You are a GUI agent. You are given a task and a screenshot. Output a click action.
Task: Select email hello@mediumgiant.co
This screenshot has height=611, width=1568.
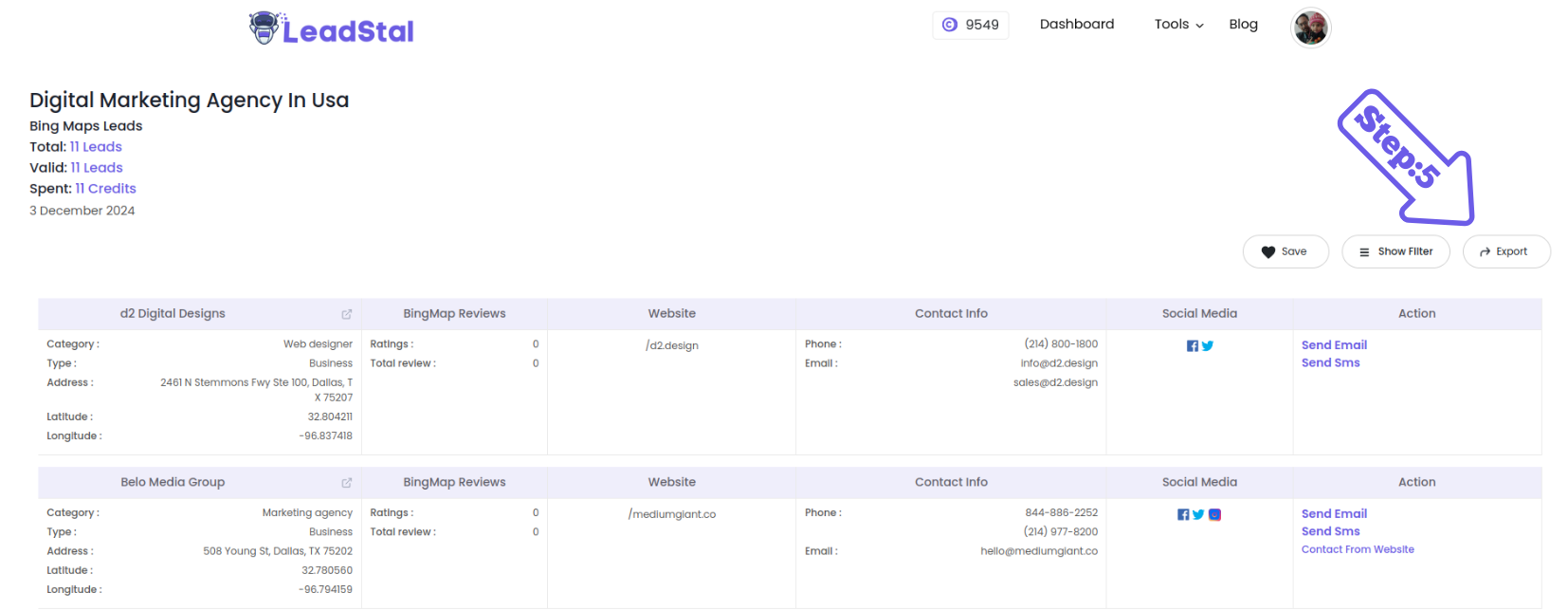[x=1039, y=551]
